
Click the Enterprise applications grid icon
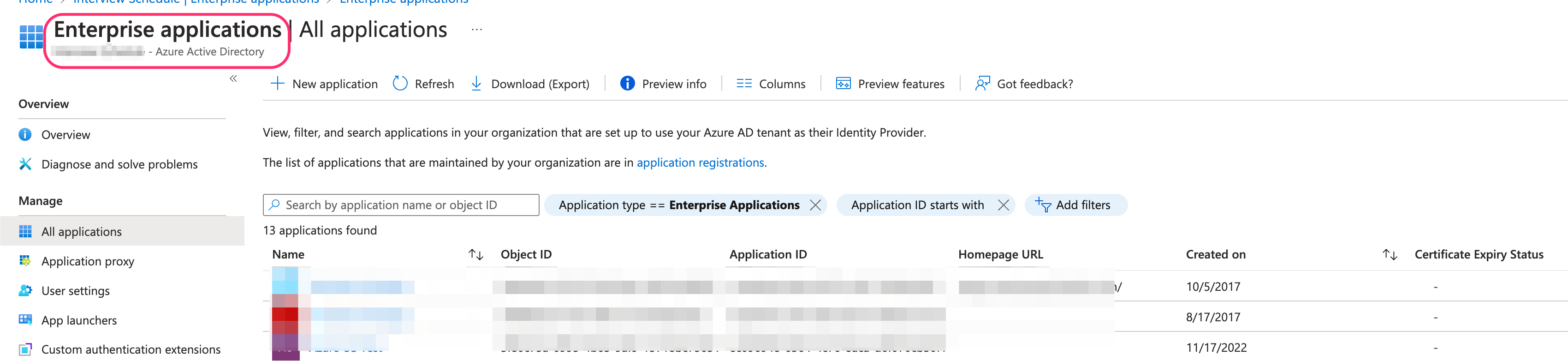click(31, 36)
